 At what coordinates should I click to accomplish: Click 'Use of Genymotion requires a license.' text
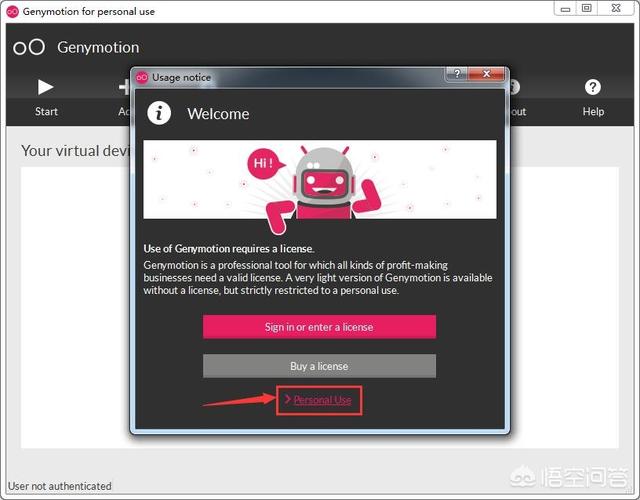(x=229, y=249)
